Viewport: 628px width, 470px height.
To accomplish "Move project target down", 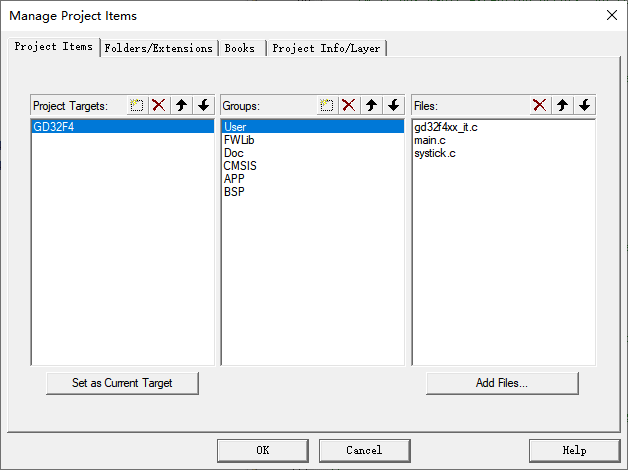I will pyautogui.click(x=204, y=105).
